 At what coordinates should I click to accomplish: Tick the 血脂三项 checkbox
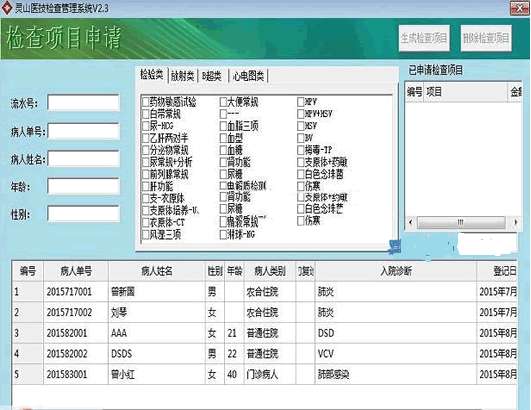tap(223, 126)
